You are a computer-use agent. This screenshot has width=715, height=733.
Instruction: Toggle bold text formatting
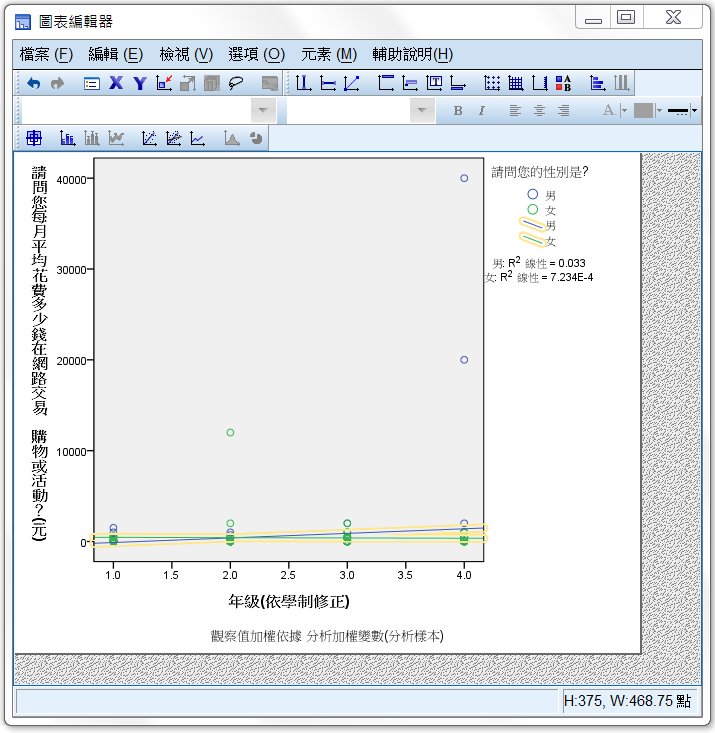(457, 111)
